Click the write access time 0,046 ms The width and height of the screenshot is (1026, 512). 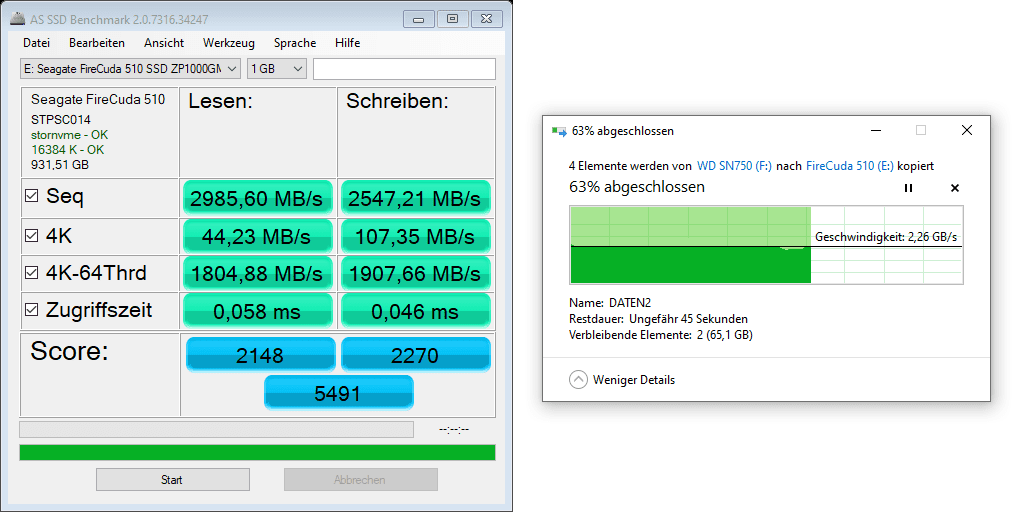point(416,311)
